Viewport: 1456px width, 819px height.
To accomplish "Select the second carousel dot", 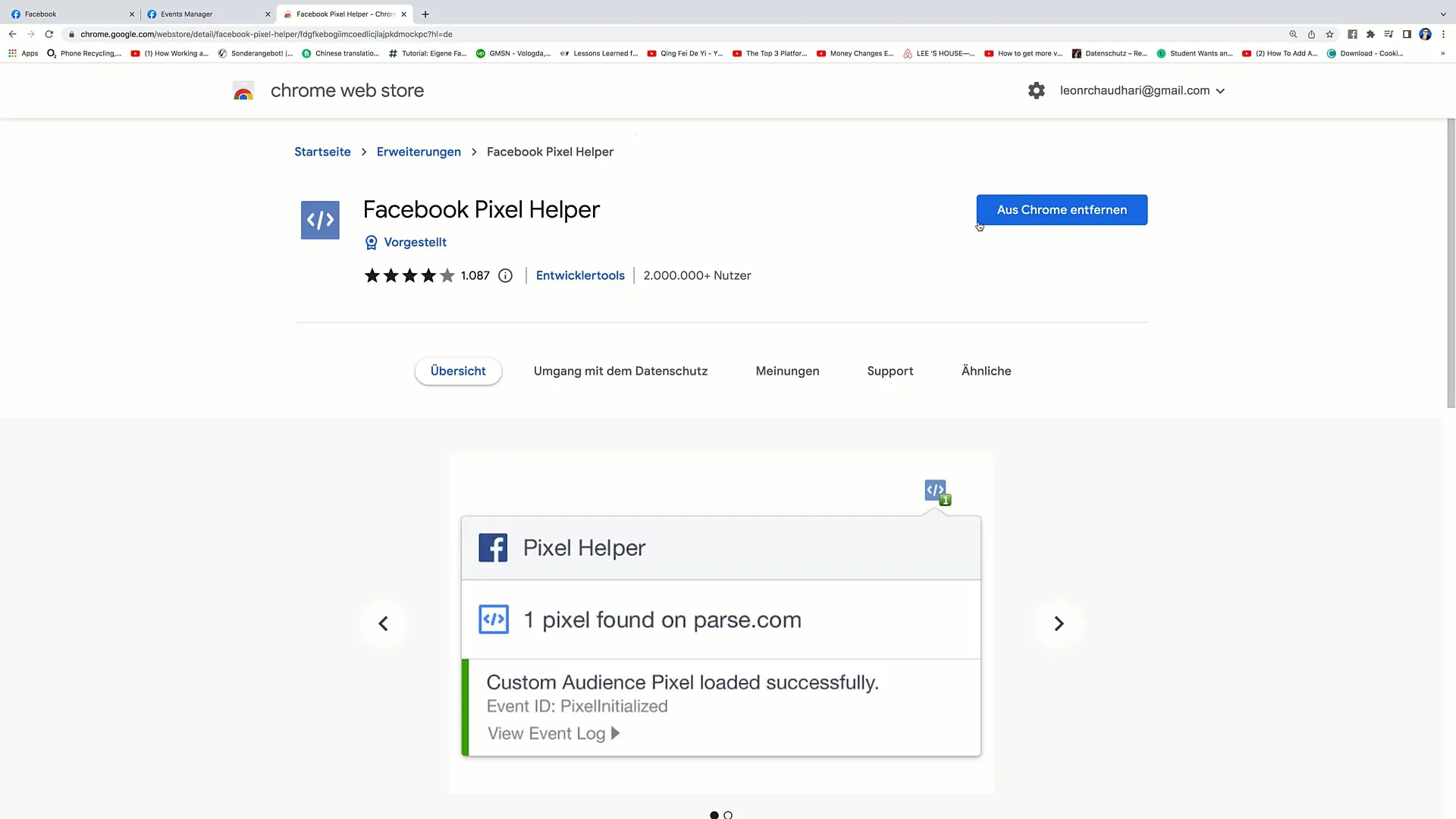I will coord(728,815).
